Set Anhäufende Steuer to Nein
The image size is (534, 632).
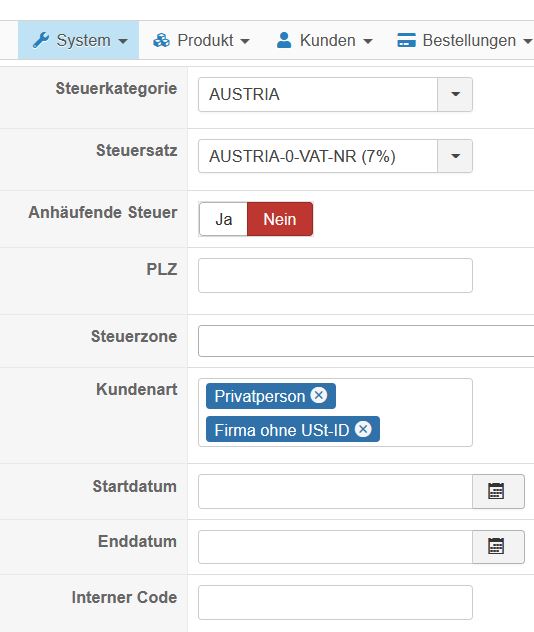[x=280, y=219]
